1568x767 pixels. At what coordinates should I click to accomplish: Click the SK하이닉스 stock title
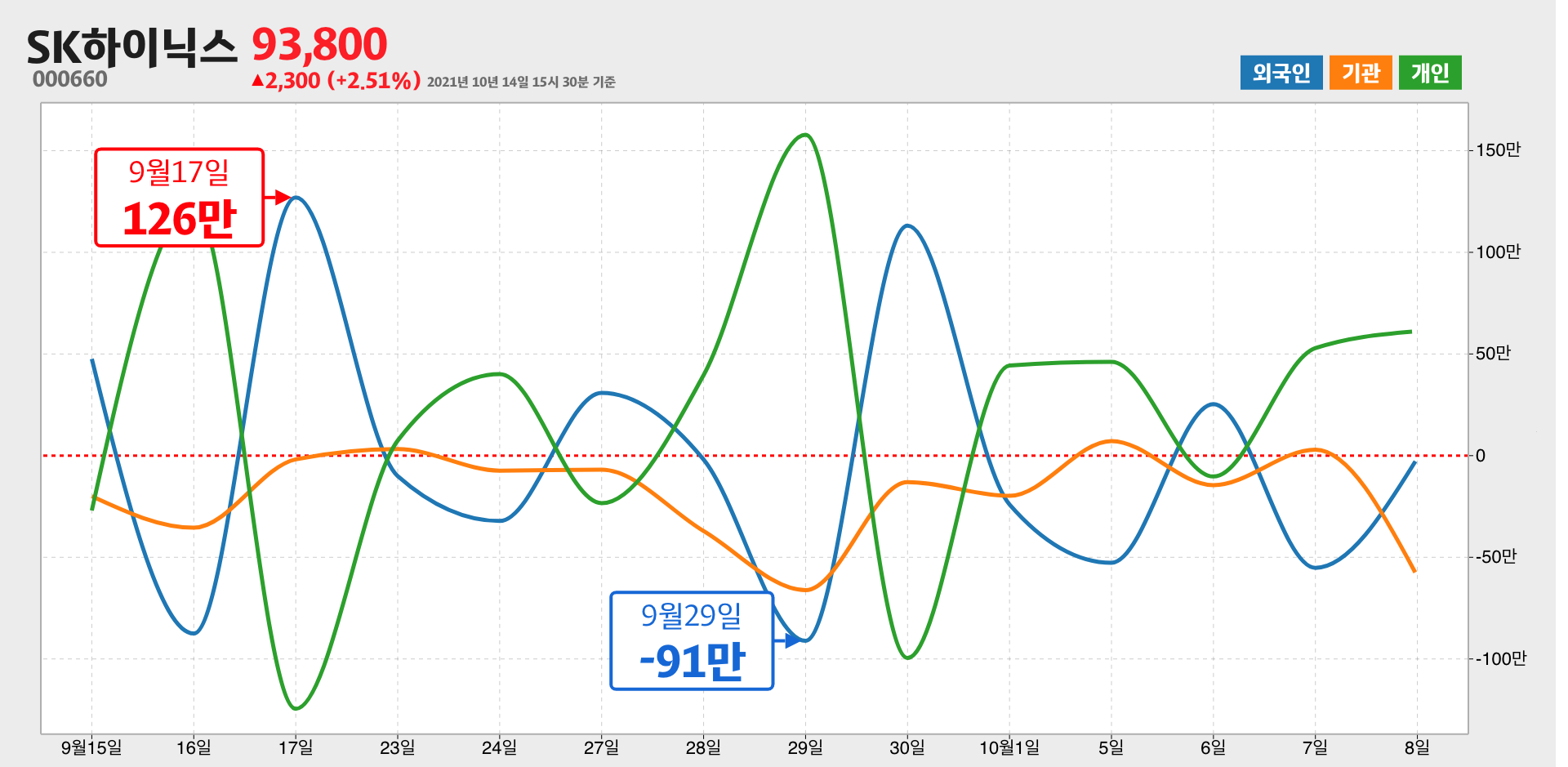[x=132, y=47]
